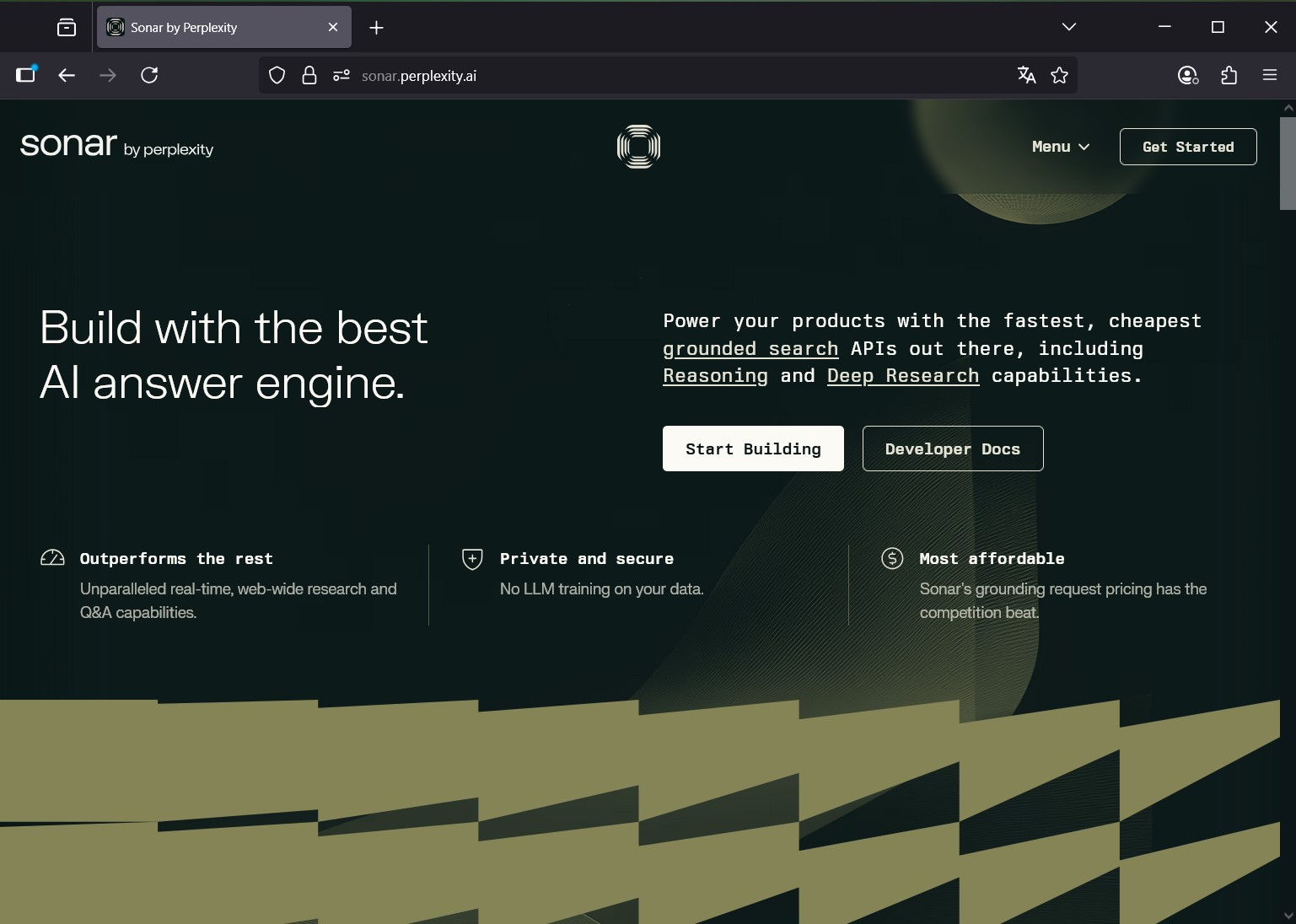The image size is (1296, 924).
Task: Open Developer Docs
Action: [x=953, y=449]
